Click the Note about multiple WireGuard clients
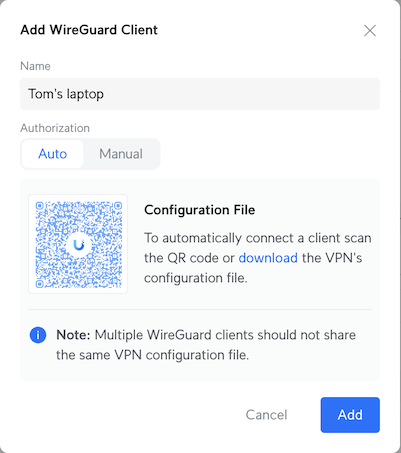Image resolution: width=401 pixels, height=453 pixels. (206, 345)
